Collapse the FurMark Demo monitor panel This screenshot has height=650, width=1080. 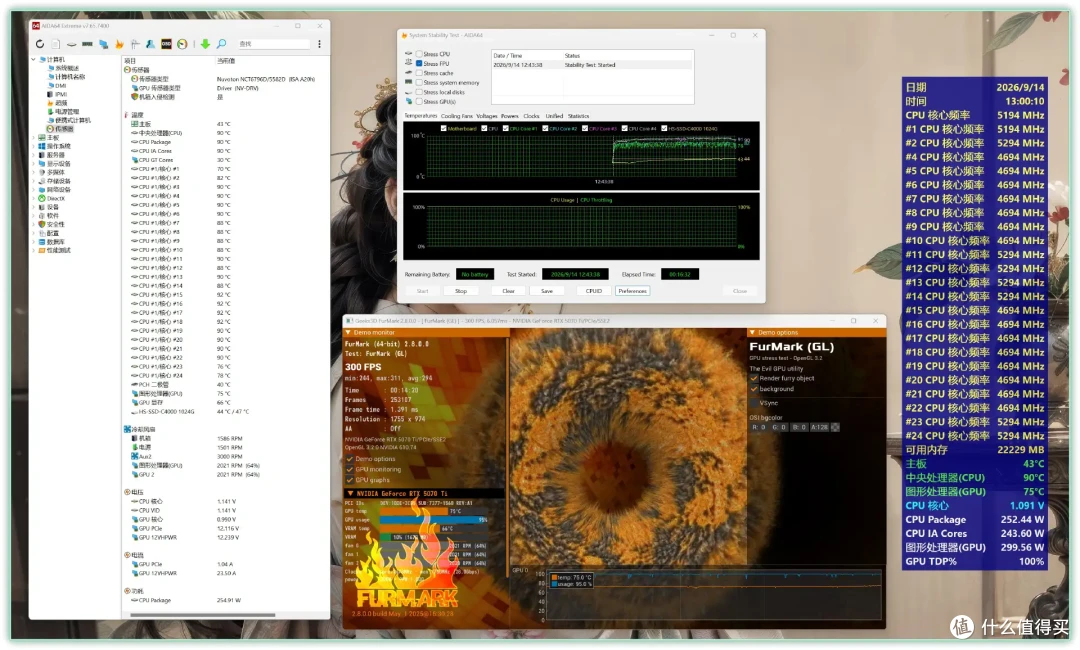point(348,333)
